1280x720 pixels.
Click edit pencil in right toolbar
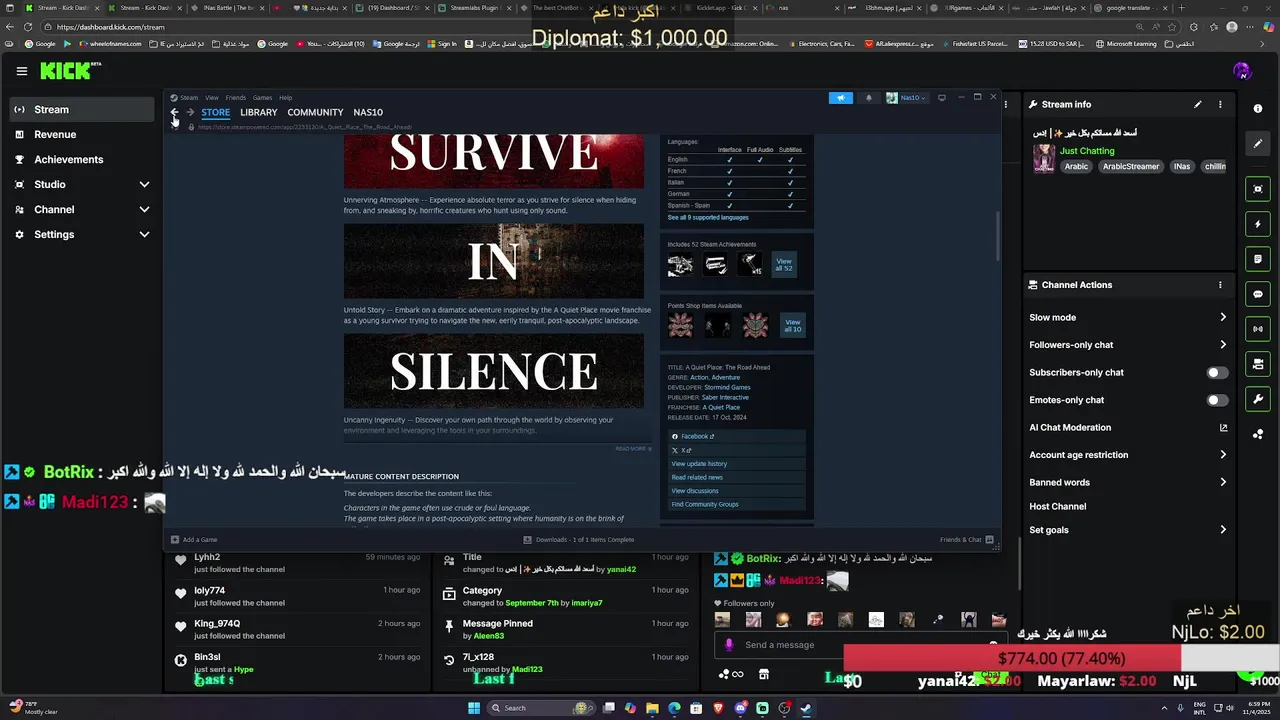(x=1258, y=143)
